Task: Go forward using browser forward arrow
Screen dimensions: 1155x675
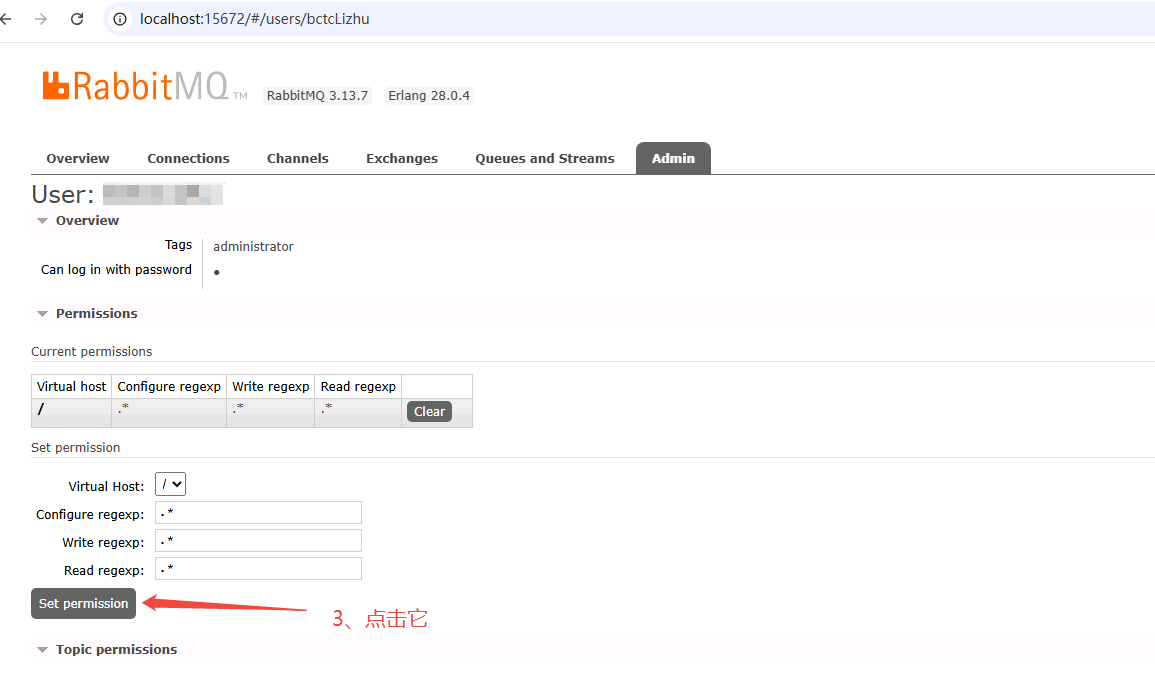Action: click(x=41, y=19)
